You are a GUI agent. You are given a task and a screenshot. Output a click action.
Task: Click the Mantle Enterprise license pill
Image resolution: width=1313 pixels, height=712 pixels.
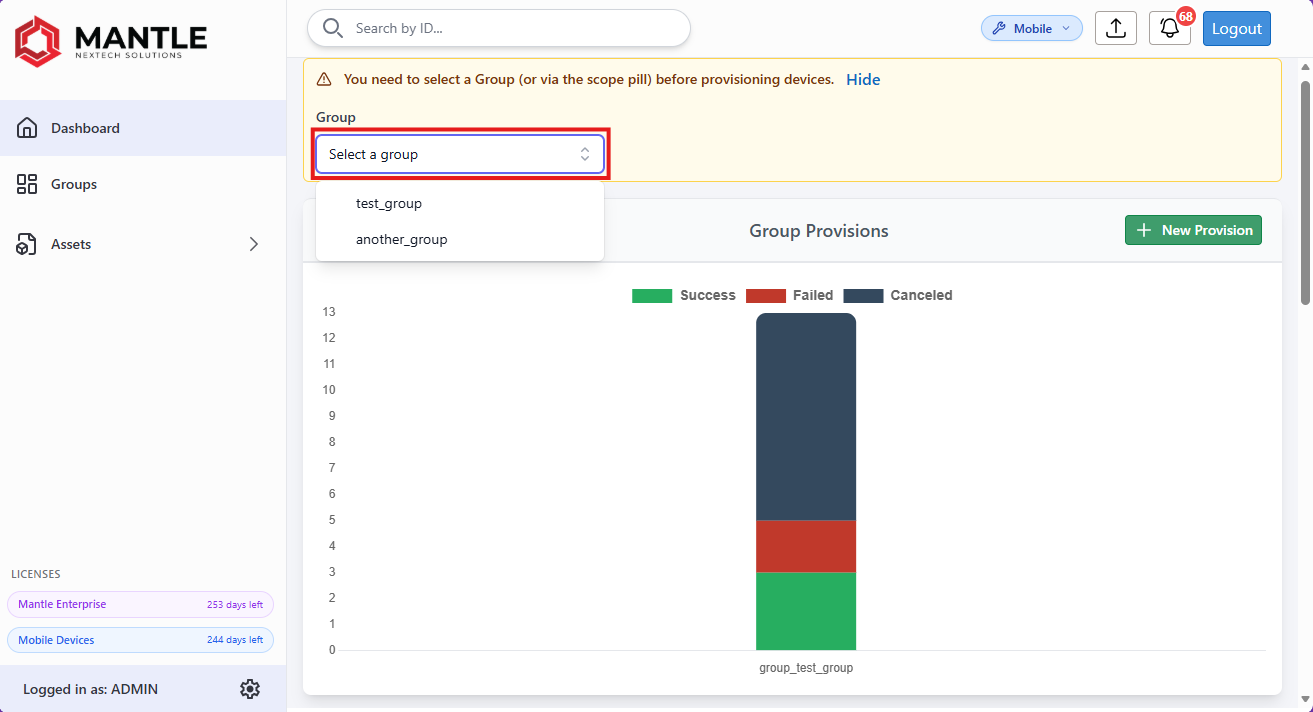(140, 604)
